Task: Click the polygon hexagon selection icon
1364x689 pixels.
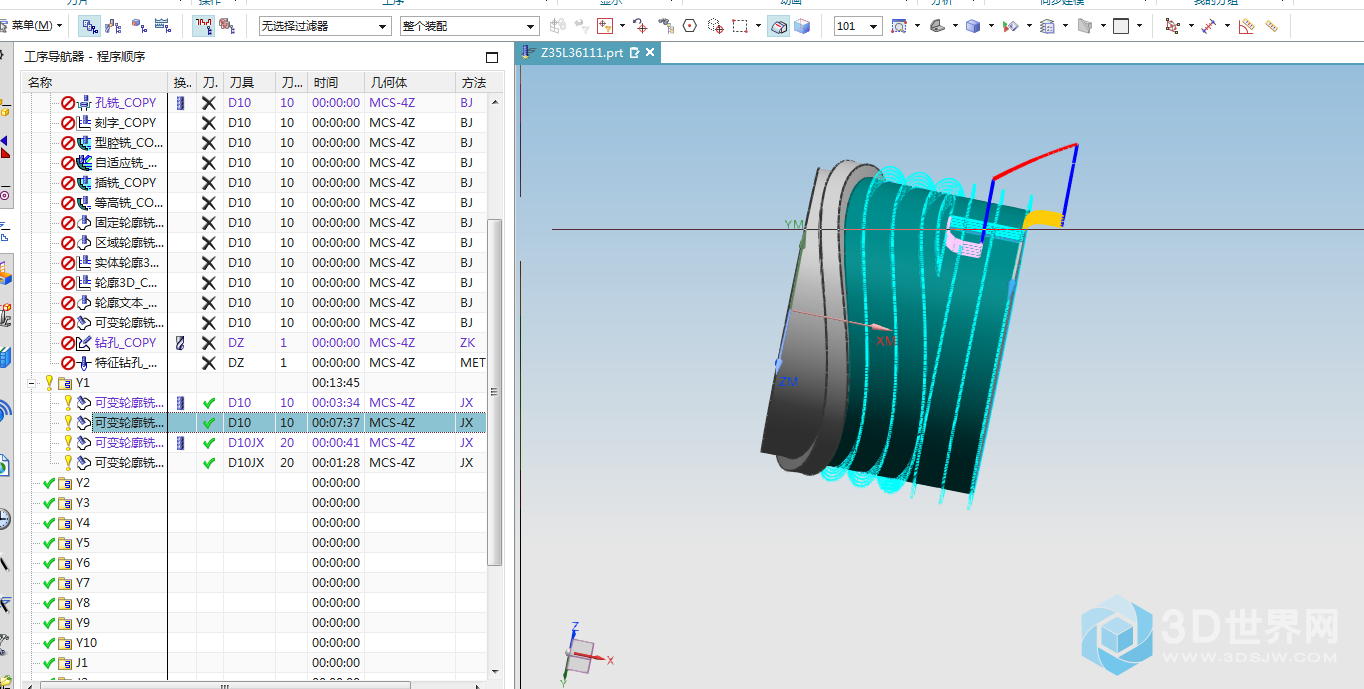Action: coord(689,26)
